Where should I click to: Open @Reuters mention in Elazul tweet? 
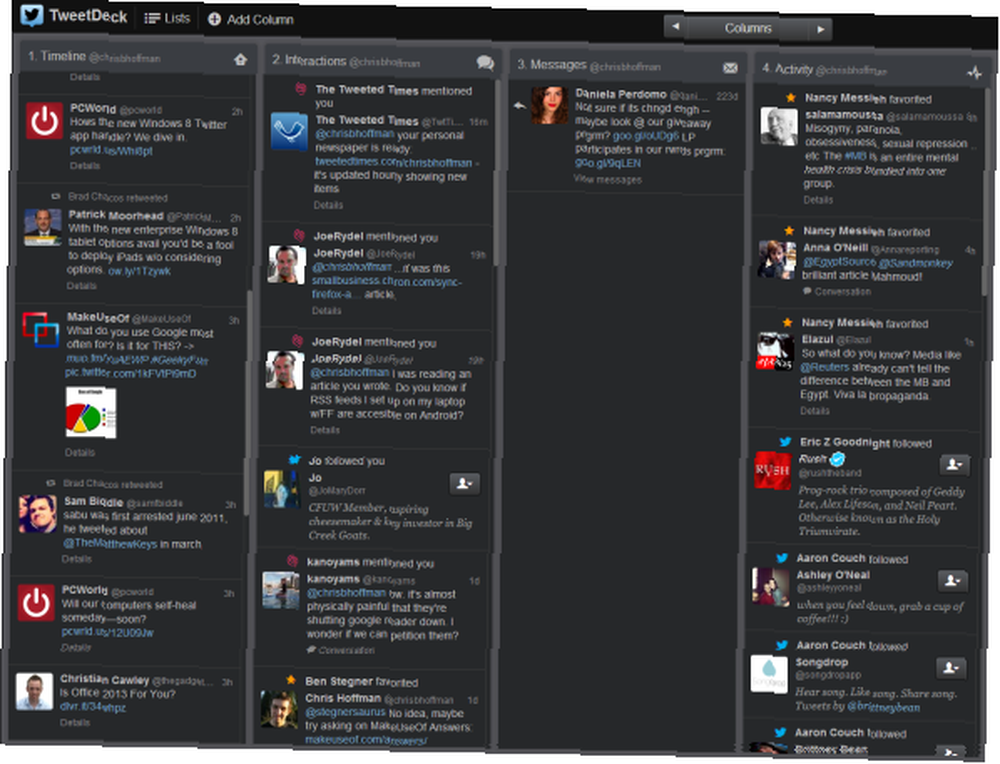point(825,367)
